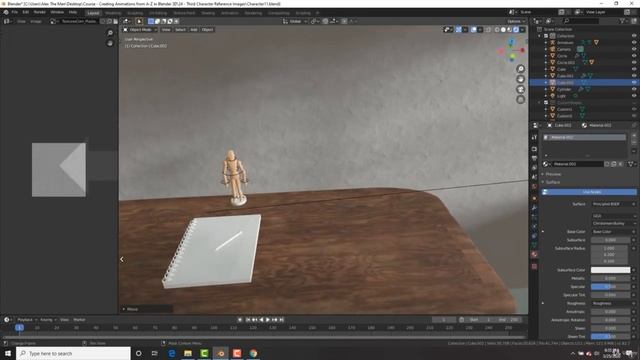This screenshot has width=640, height=360.
Task: Switch to the Layout workspace tab
Action: coord(93,13)
